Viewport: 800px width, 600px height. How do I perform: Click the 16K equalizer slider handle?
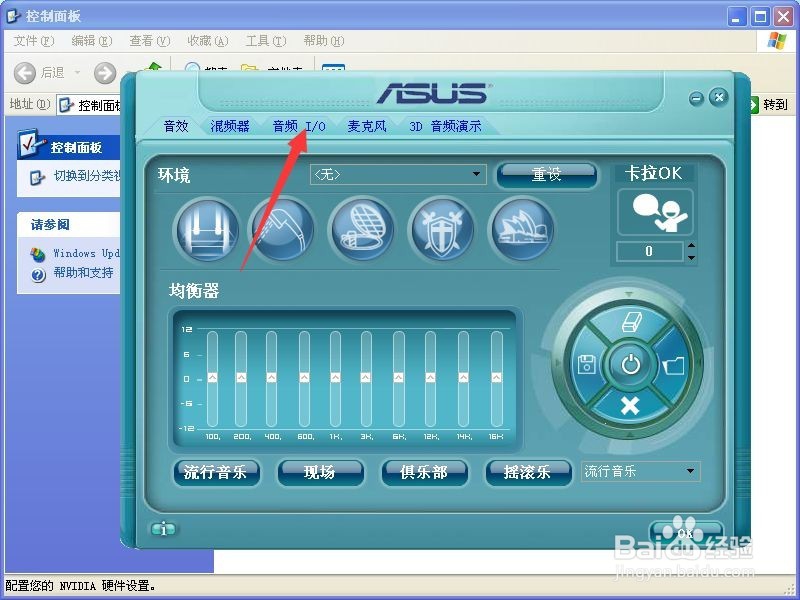pyautogui.click(x=496, y=377)
